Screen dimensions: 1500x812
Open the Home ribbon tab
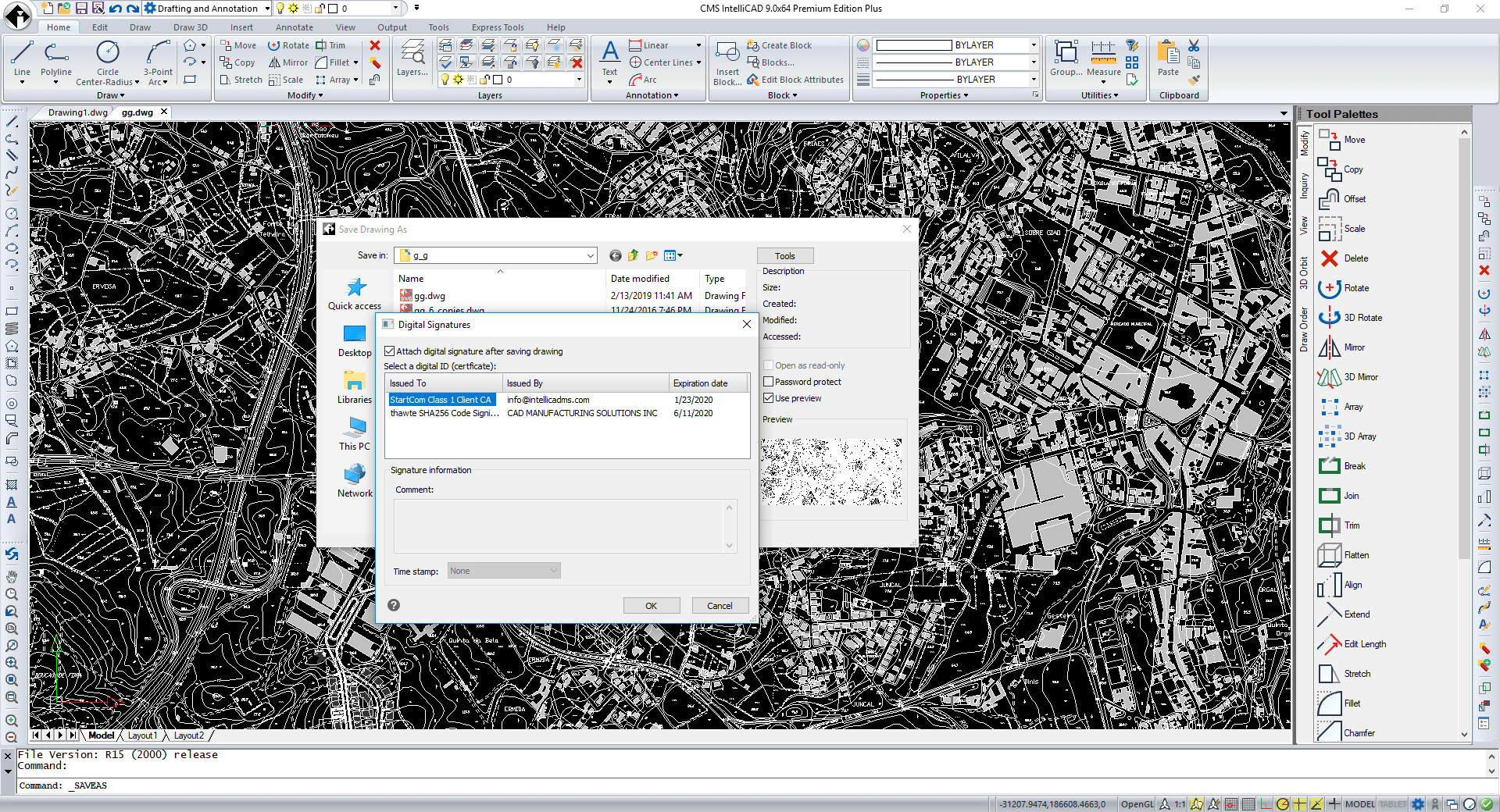[59, 27]
